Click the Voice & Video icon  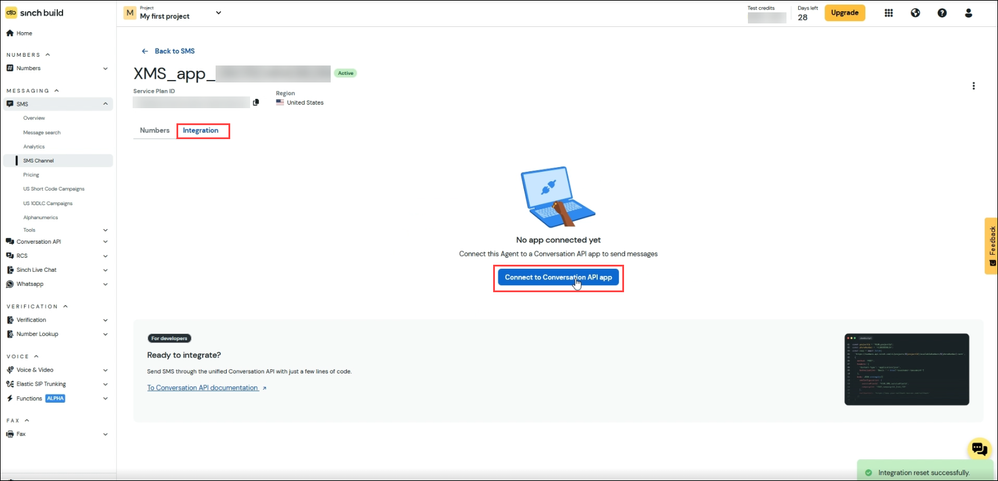[x=10, y=370]
